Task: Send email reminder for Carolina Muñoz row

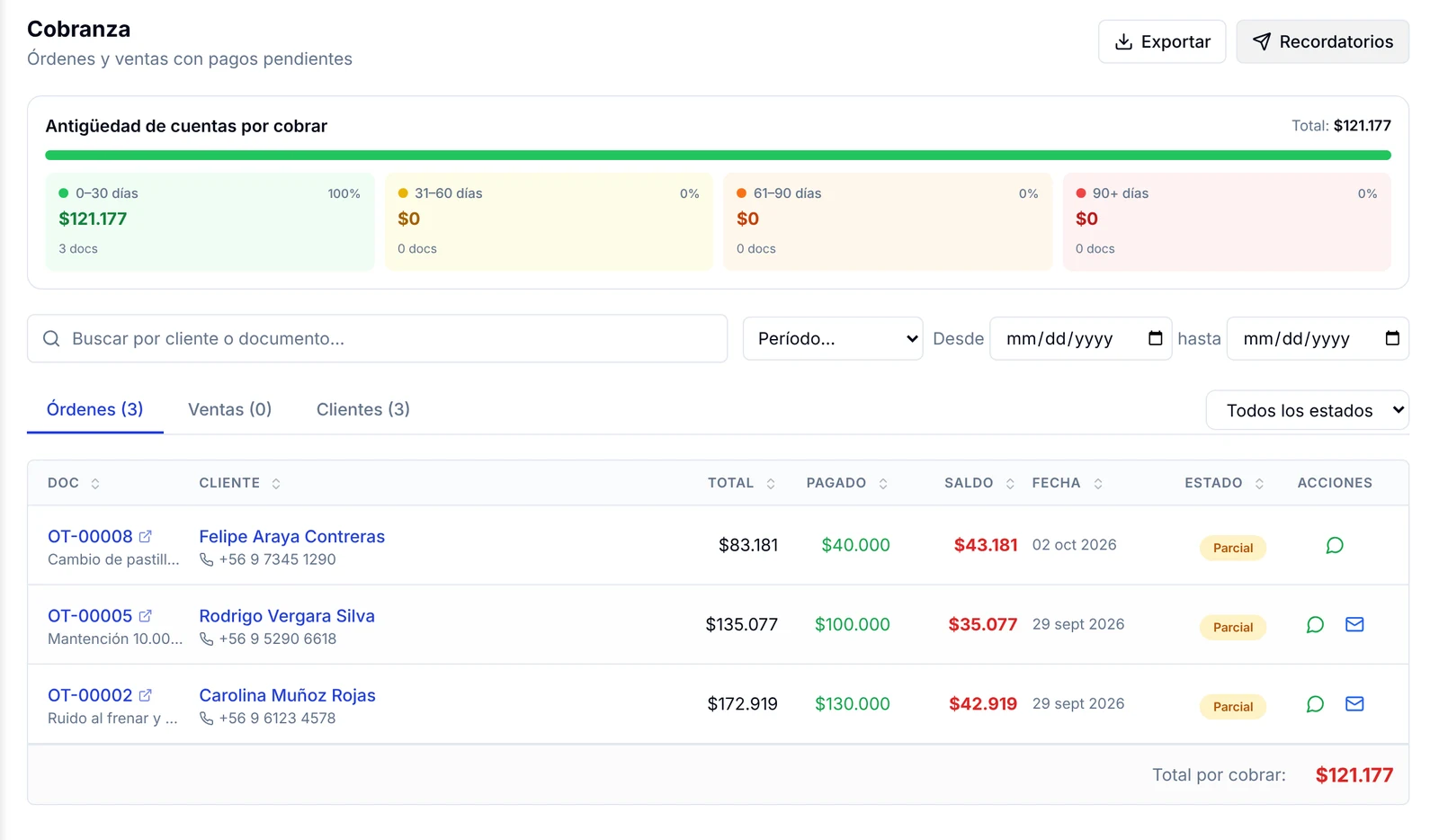Action: tap(1354, 703)
